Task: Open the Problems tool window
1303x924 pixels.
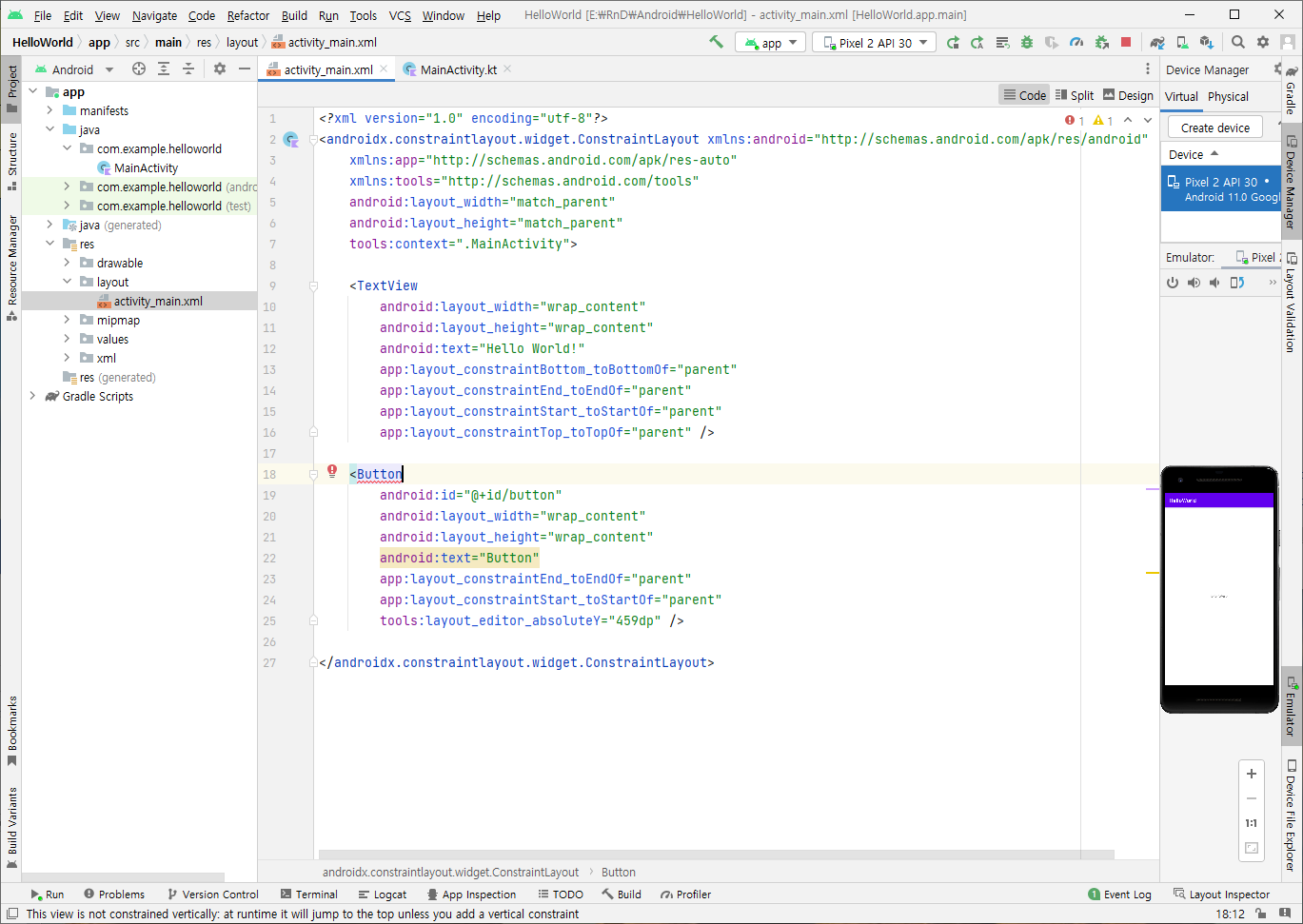Action: coord(114,895)
